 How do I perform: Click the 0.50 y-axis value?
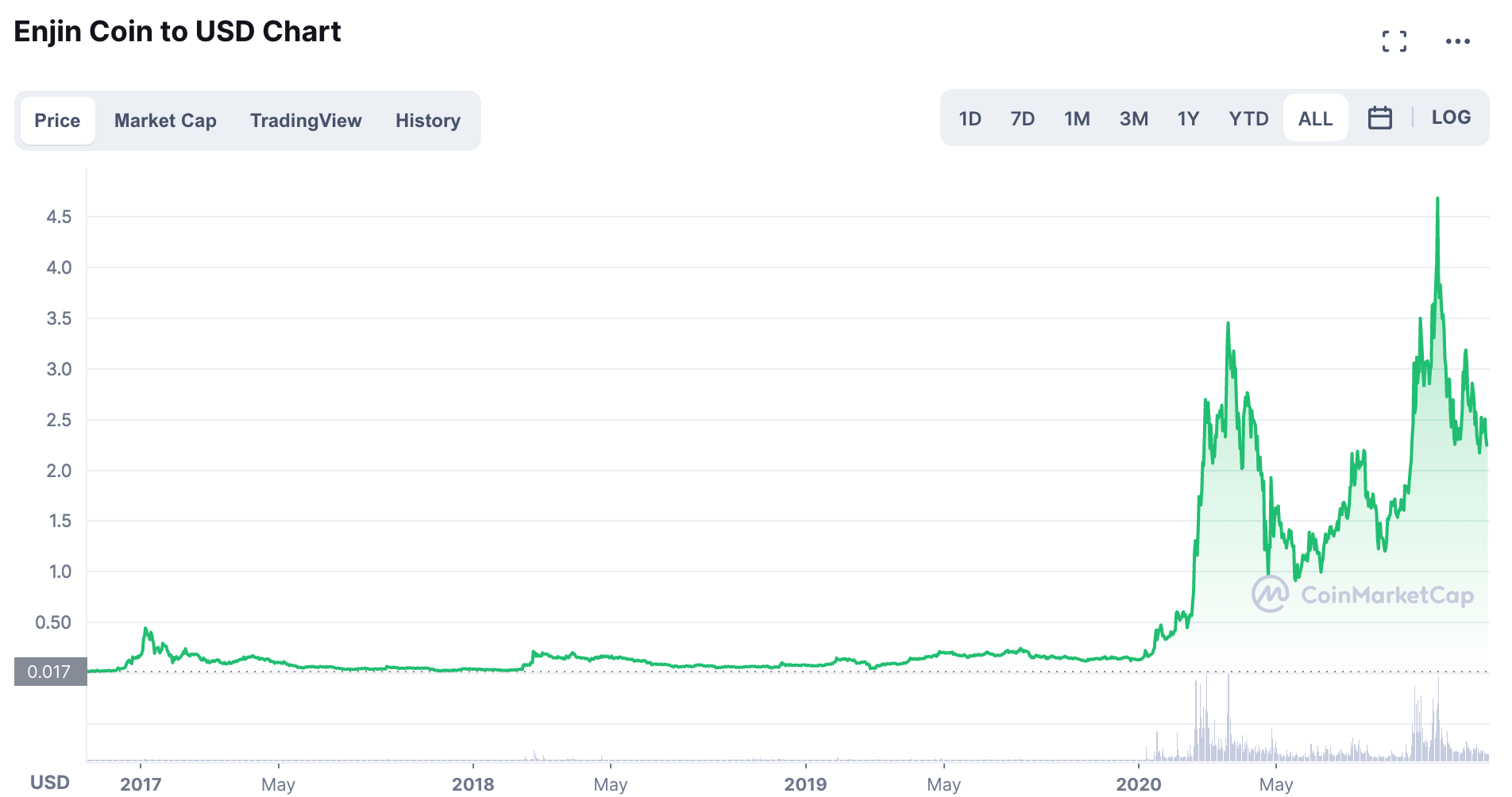tap(53, 622)
